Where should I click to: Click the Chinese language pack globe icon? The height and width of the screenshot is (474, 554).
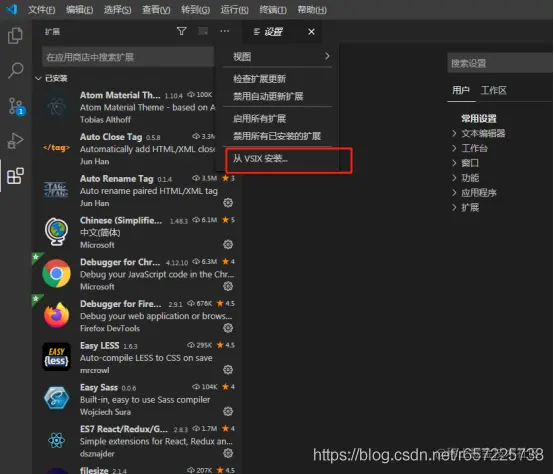(x=57, y=232)
